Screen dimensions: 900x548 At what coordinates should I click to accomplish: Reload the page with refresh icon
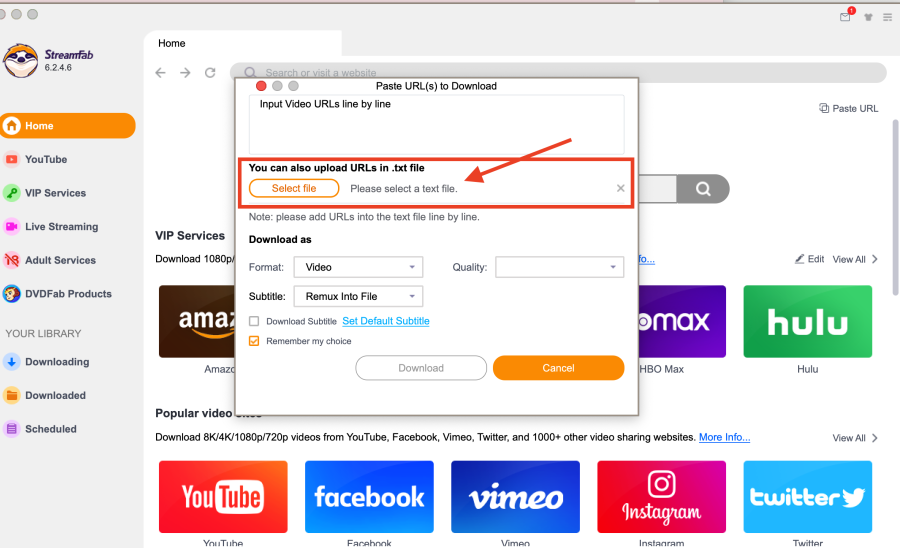click(x=210, y=73)
